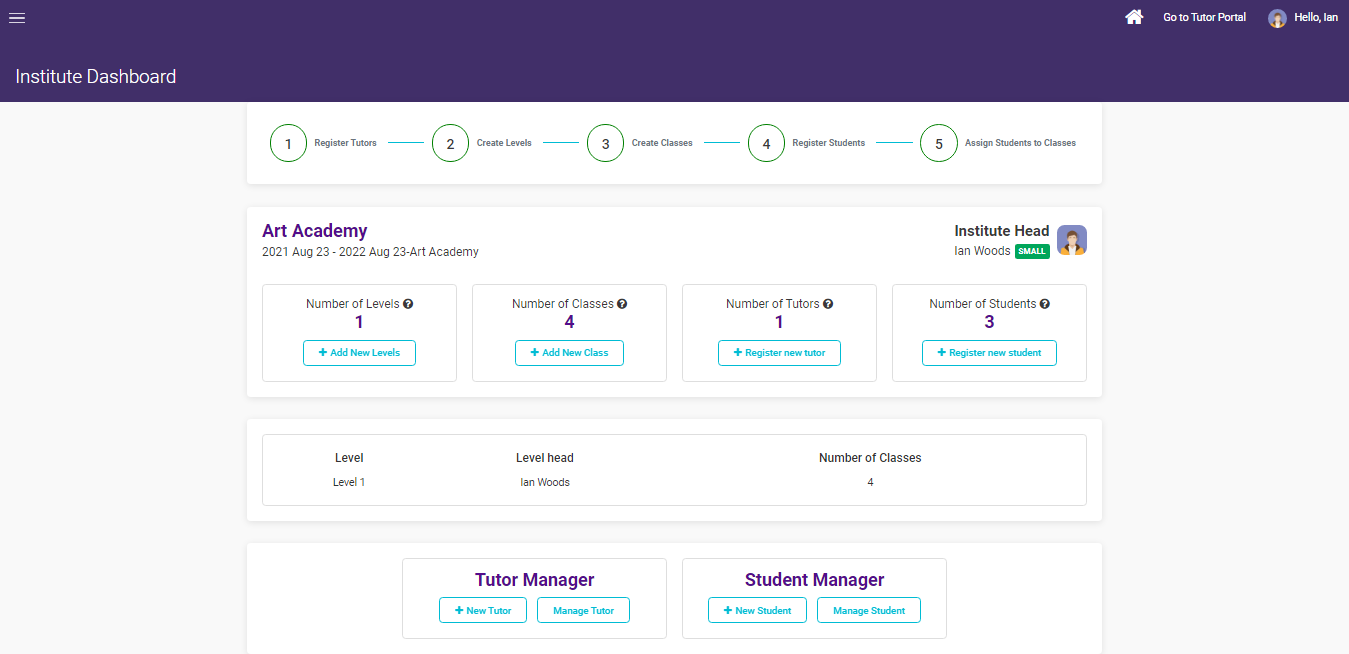Image resolution: width=1349 pixels, height=654 pixels.
Task: Open Manage Tutor
Action: 583,610
